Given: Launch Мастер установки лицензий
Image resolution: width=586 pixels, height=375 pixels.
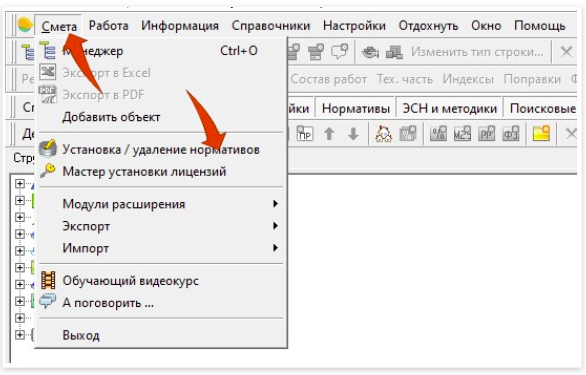Looking at the screenshot, I should 161,172.
